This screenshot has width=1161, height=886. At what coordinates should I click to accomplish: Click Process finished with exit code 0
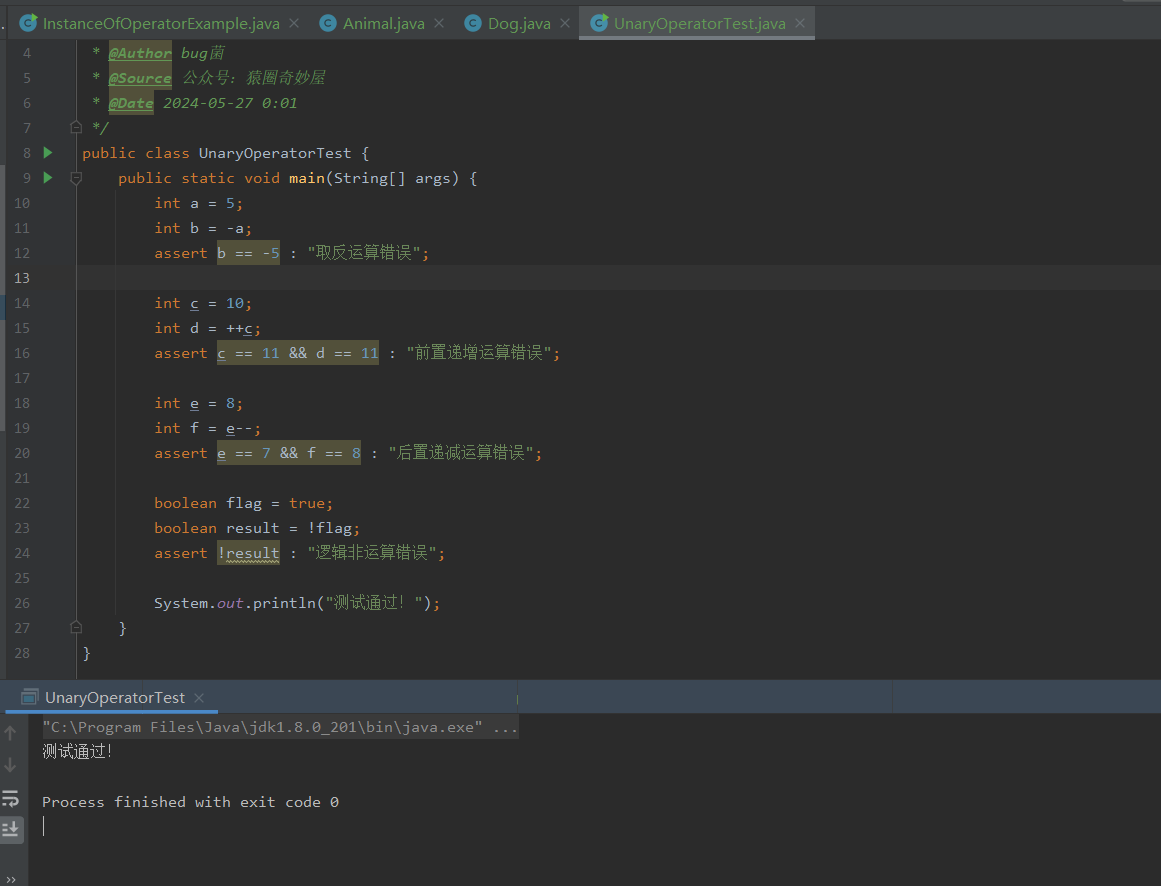click(190, 802)
